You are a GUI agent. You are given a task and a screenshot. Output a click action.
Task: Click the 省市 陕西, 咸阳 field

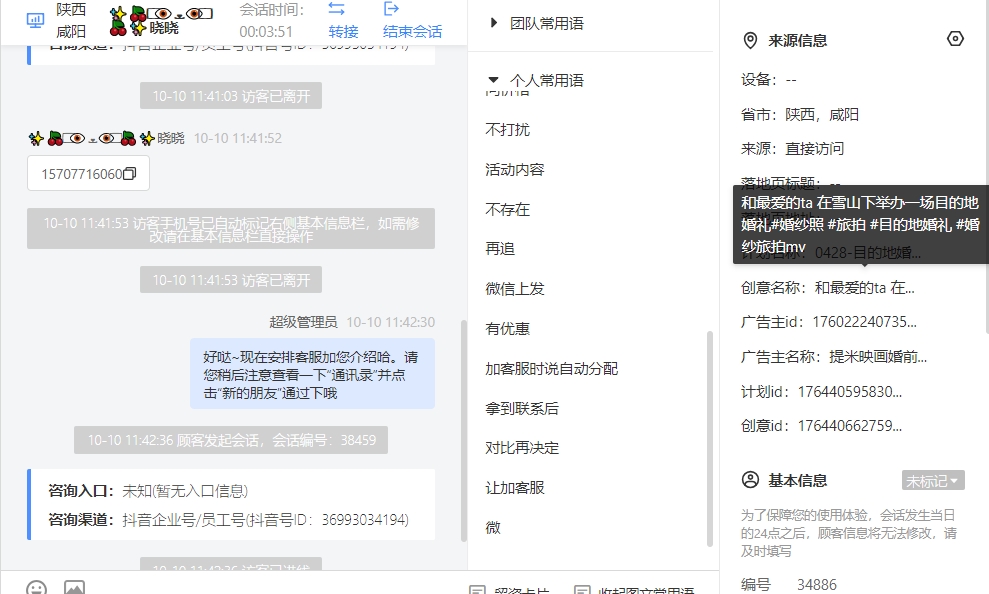[x=800, y=115]
